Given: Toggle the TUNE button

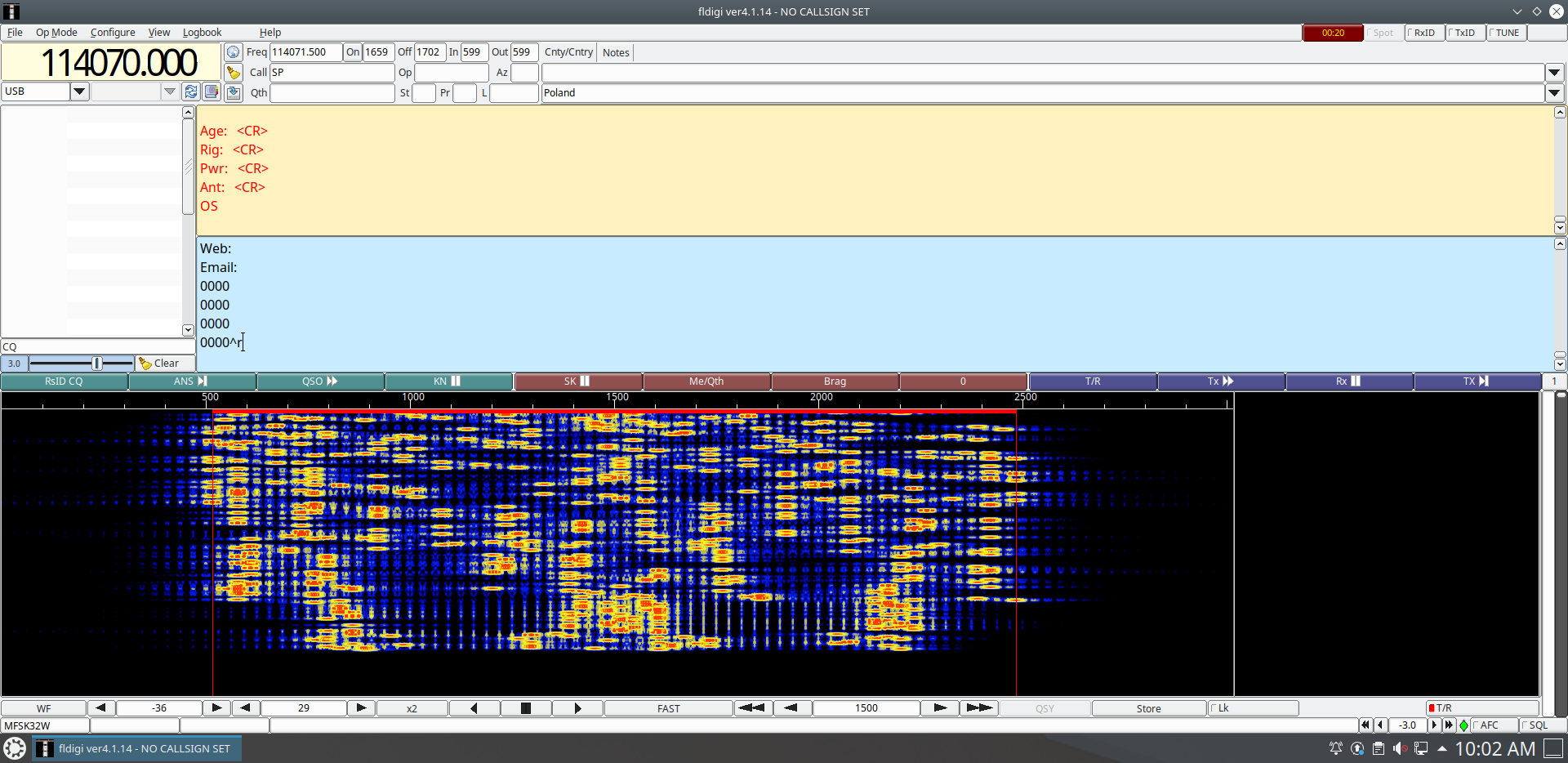Looking at the screenshot, I should coord(1507,33).
